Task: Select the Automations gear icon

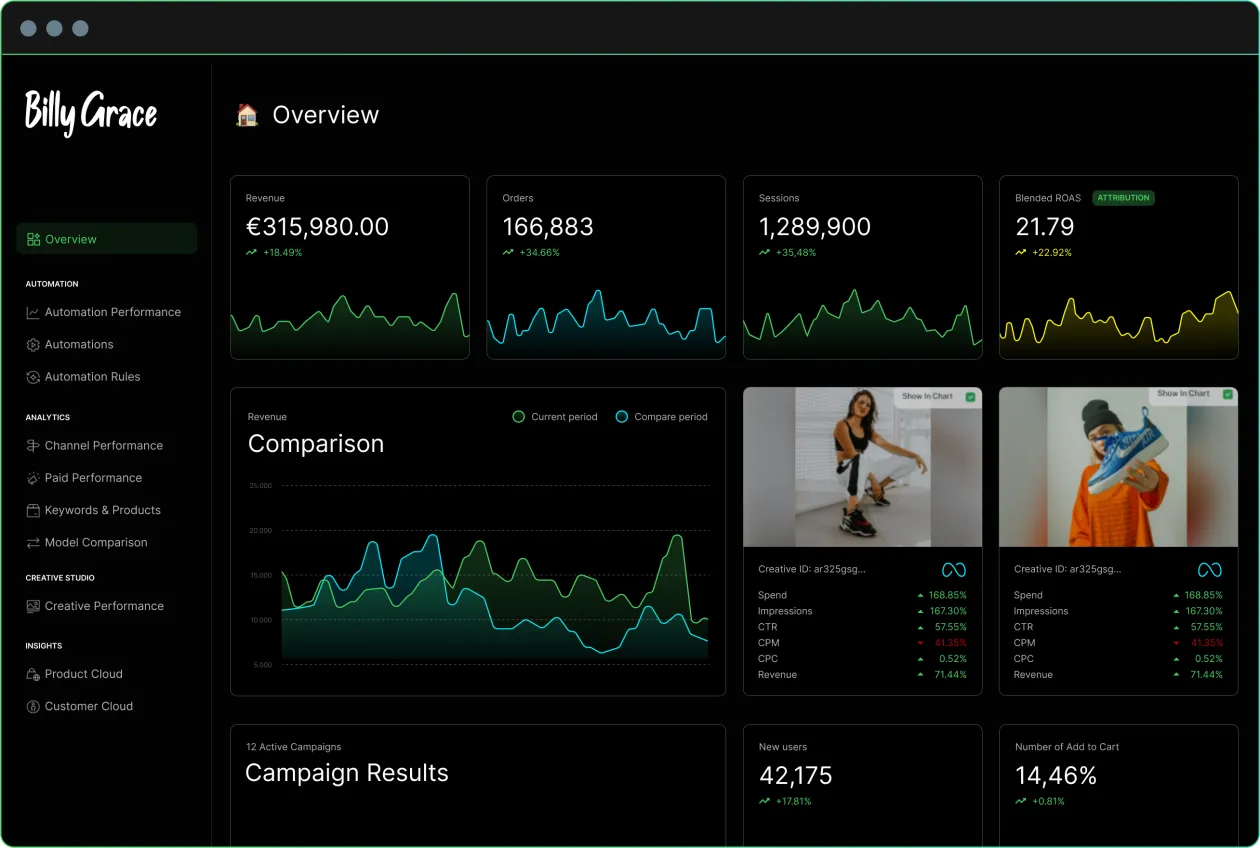Action: pos(33,344)
